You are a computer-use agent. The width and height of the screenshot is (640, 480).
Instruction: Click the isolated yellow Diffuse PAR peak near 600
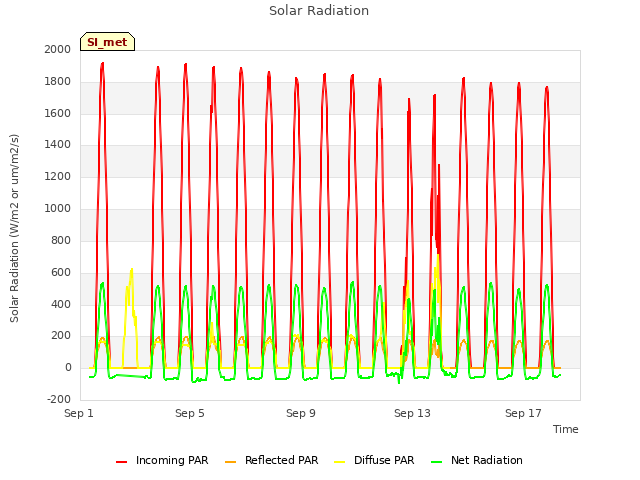tap(131, 270)
